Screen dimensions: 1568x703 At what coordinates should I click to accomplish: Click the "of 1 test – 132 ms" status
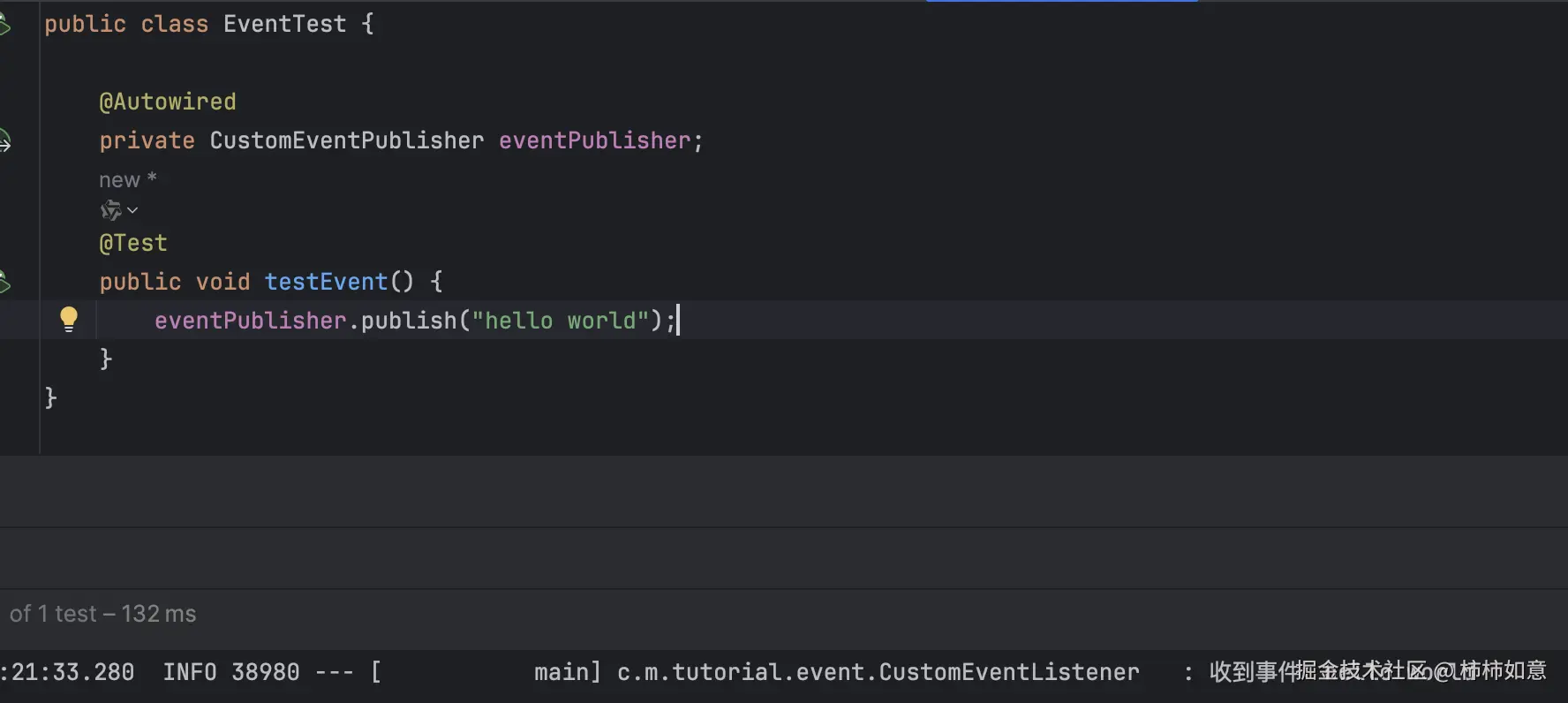pos(103,614)
